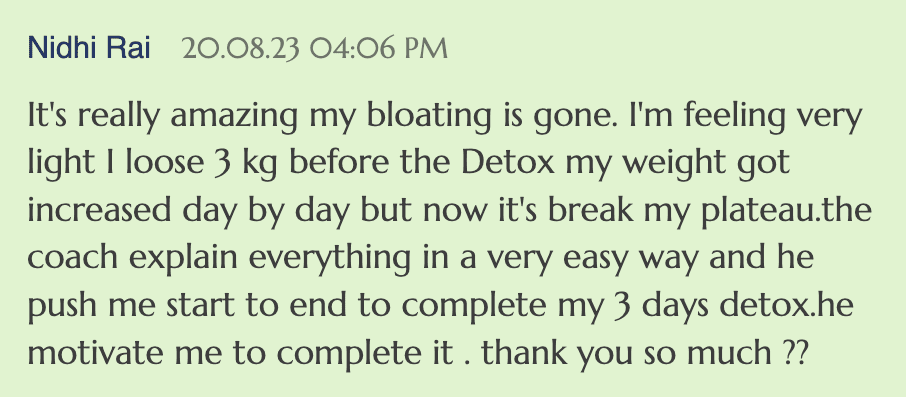Click the 04:06 PM time text
Viewport: 906px width, 397px height.
(378, 49)
